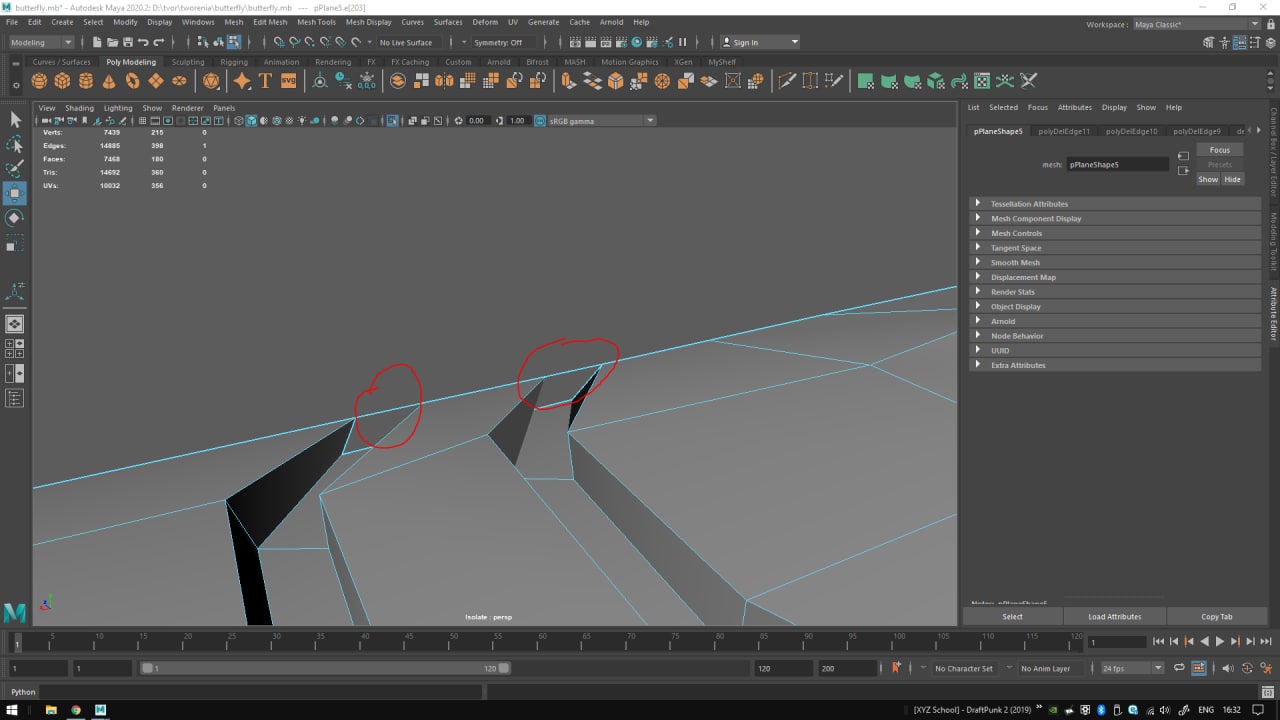Click the SVG import shelf icon

(288, 81)
